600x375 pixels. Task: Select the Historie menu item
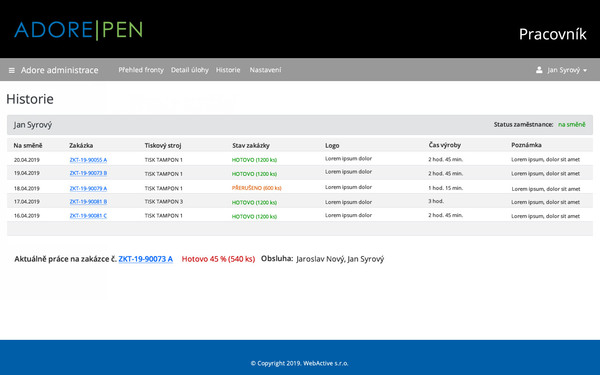click(228, 70)
